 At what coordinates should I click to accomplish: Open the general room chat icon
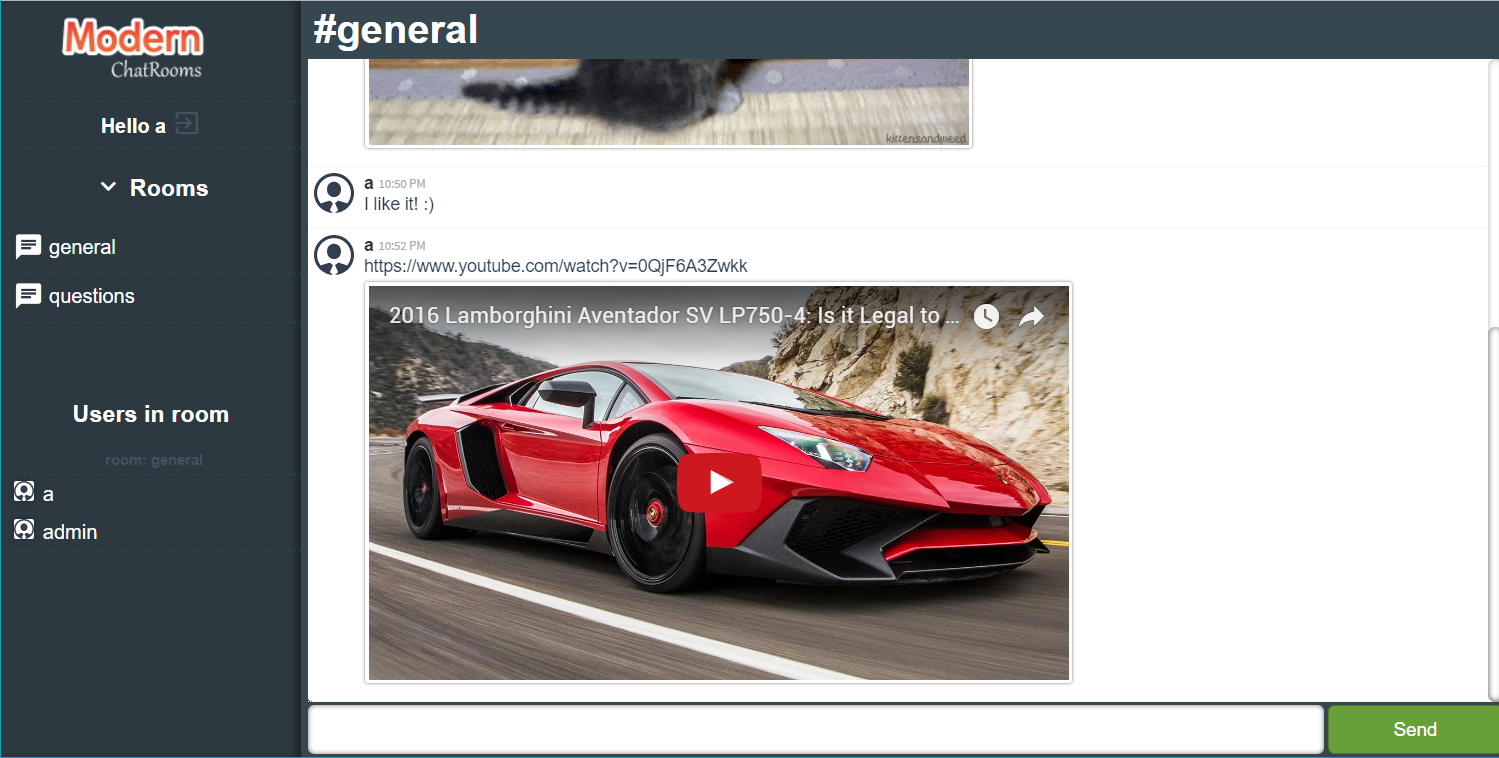pyautogui.click(x=28, y=247)
